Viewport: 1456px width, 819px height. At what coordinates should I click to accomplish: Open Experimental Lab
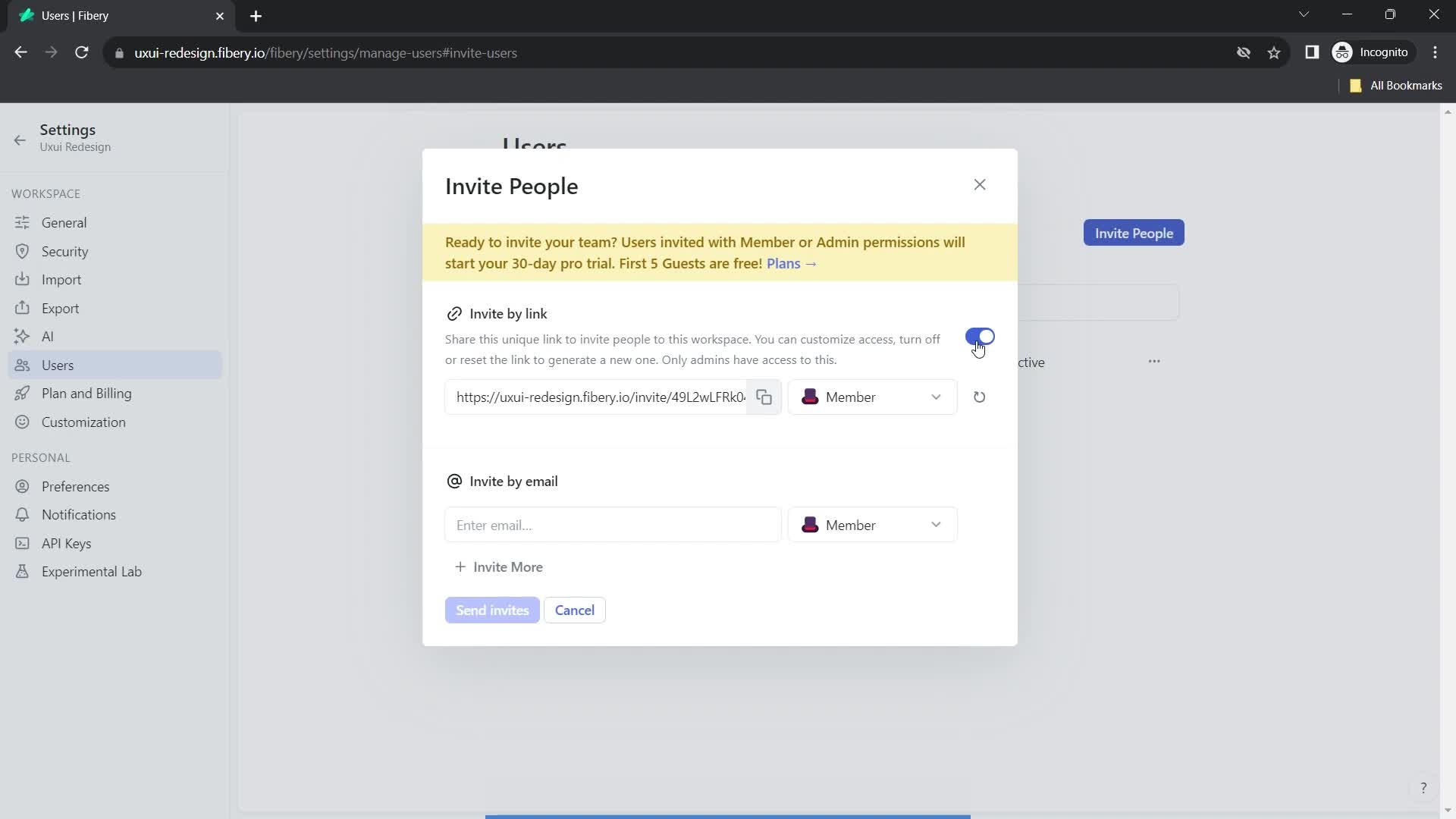click(115, 572)
